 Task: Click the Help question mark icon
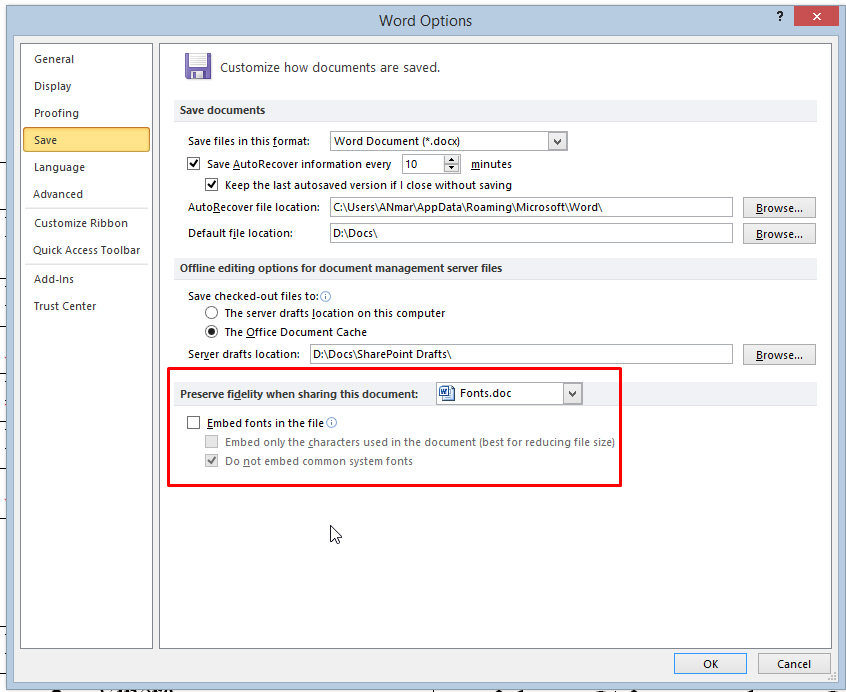click(779, 18)
